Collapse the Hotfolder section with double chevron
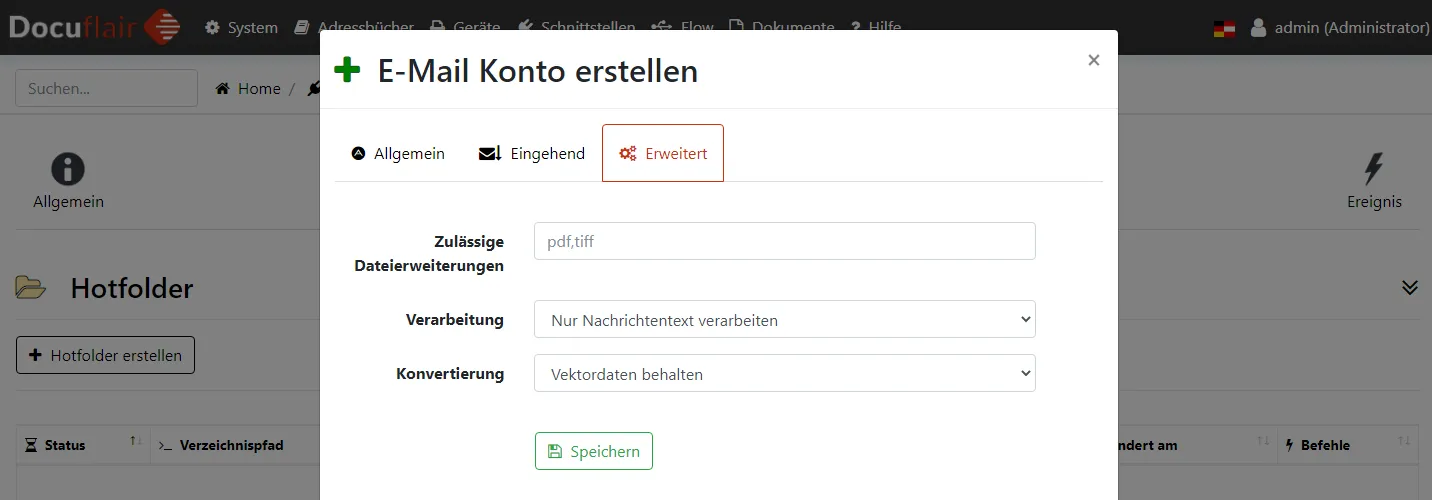1432x500 pixels. click(x=1409, y=288)
